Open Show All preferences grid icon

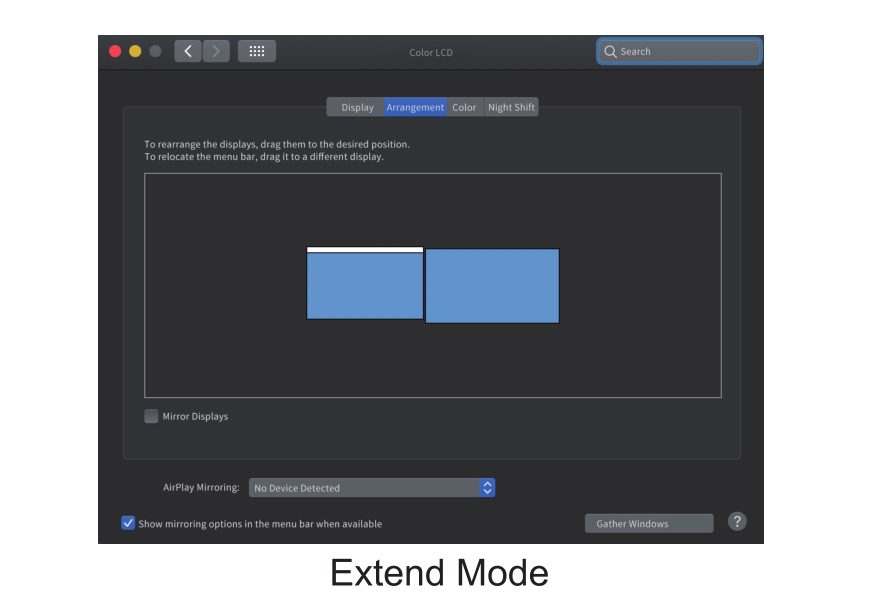(x=256, y=51)
